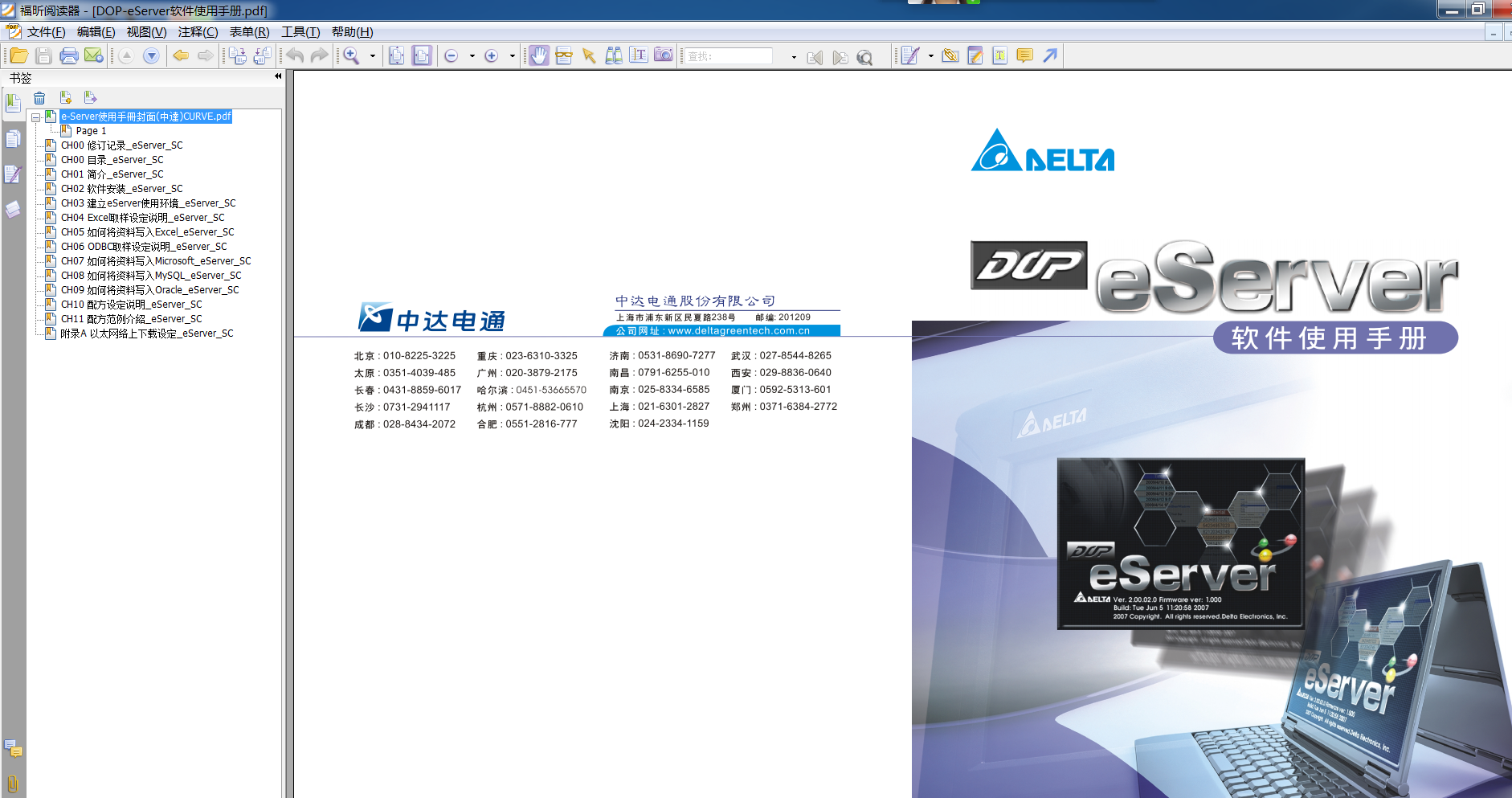The image size is (1512, 798).
Task: Toggle the Hand tool
Action: [x=539, y=55]
